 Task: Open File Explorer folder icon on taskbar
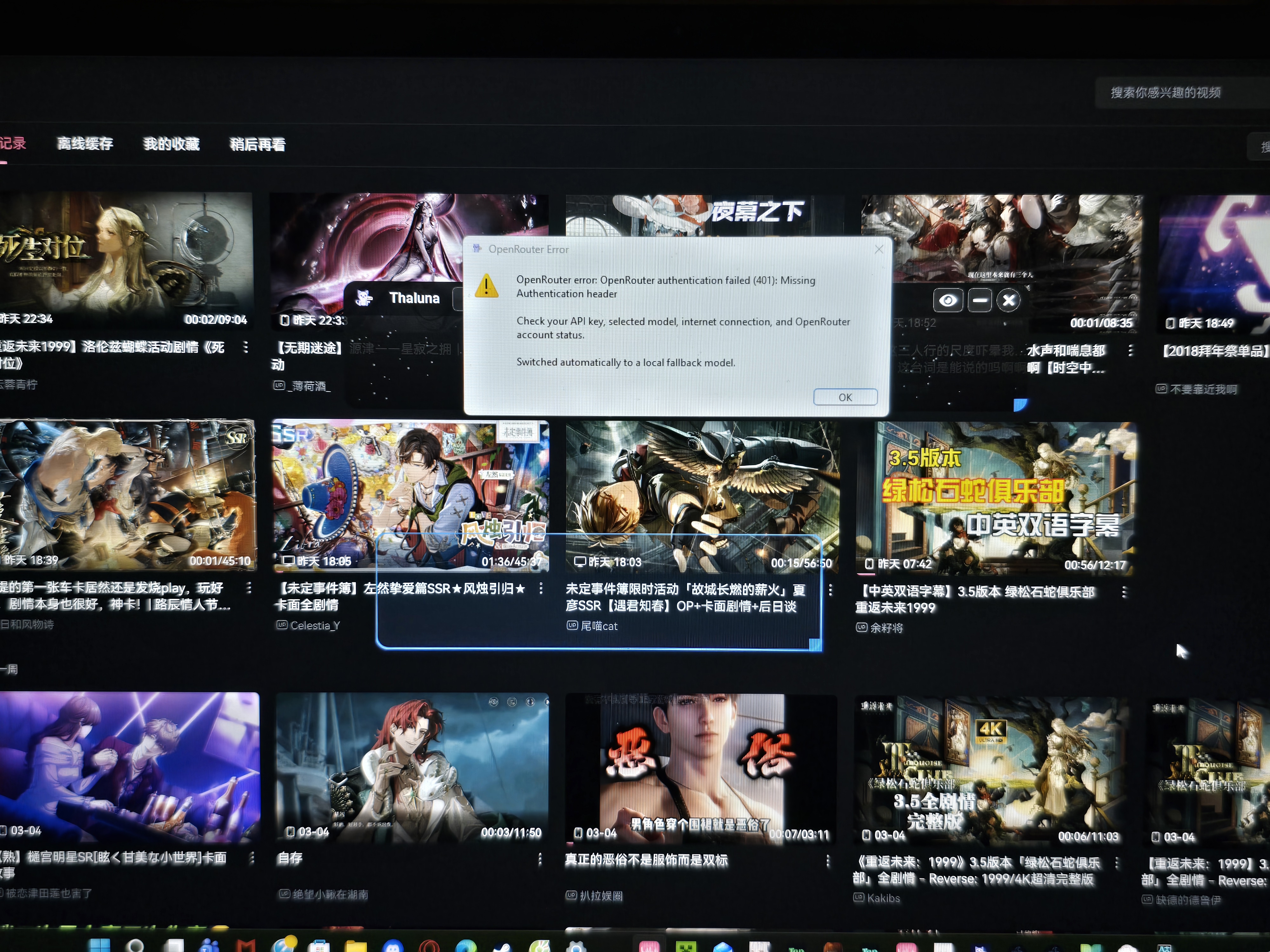click(355, 946)
